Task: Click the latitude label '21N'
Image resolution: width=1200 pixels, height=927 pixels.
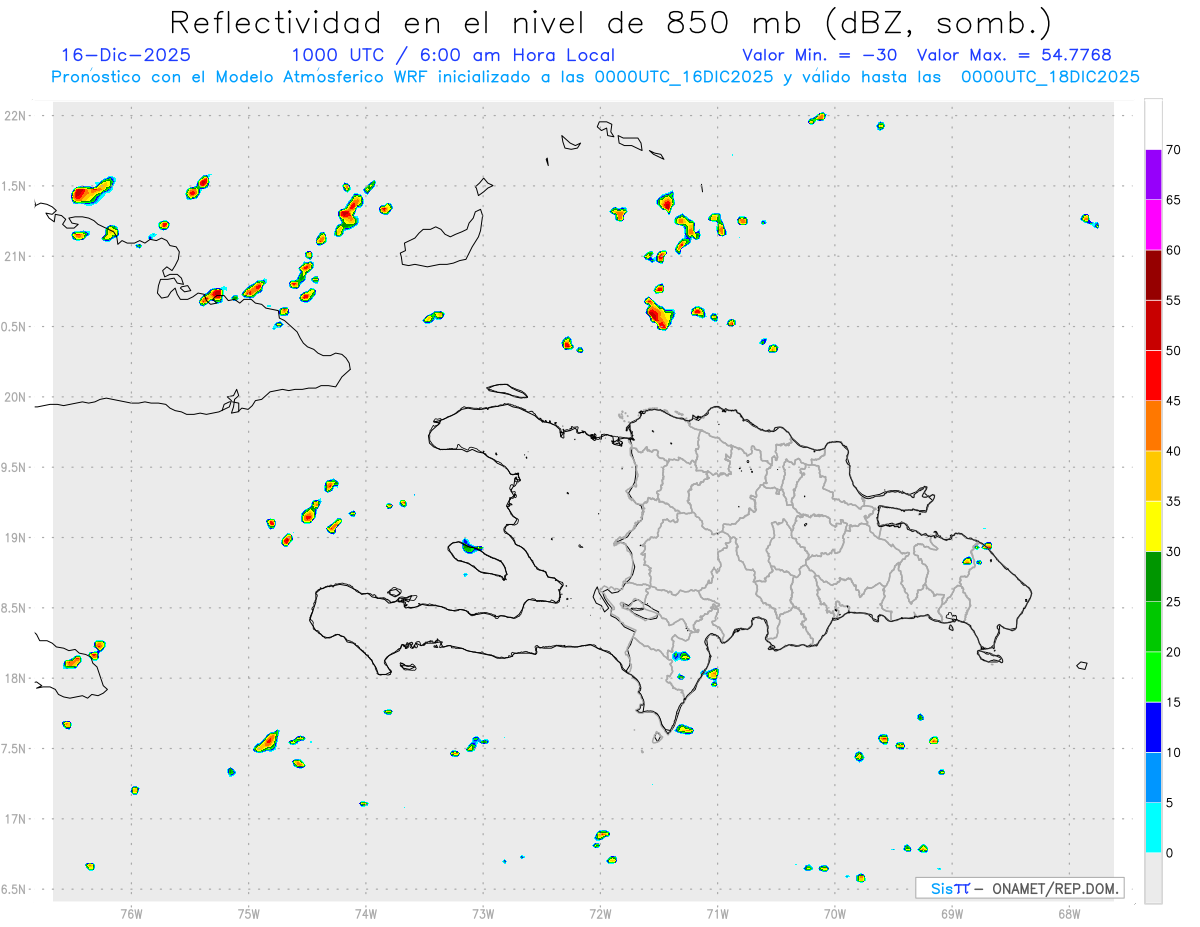Action: 16,256
